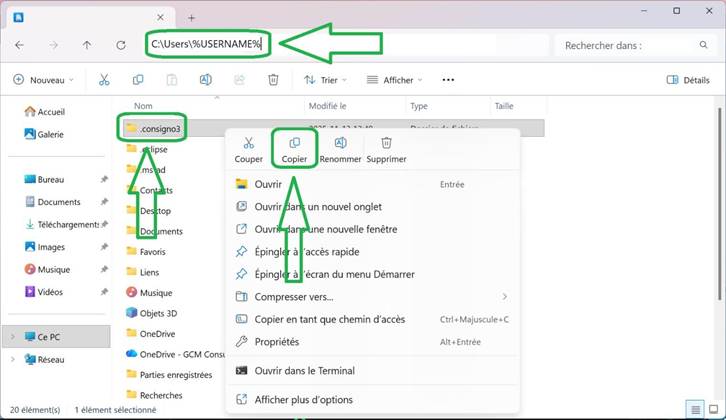Viewport: 726px width, 420px height.
Task: Click the Share icon in the toolbar
Action: [239, 80]
